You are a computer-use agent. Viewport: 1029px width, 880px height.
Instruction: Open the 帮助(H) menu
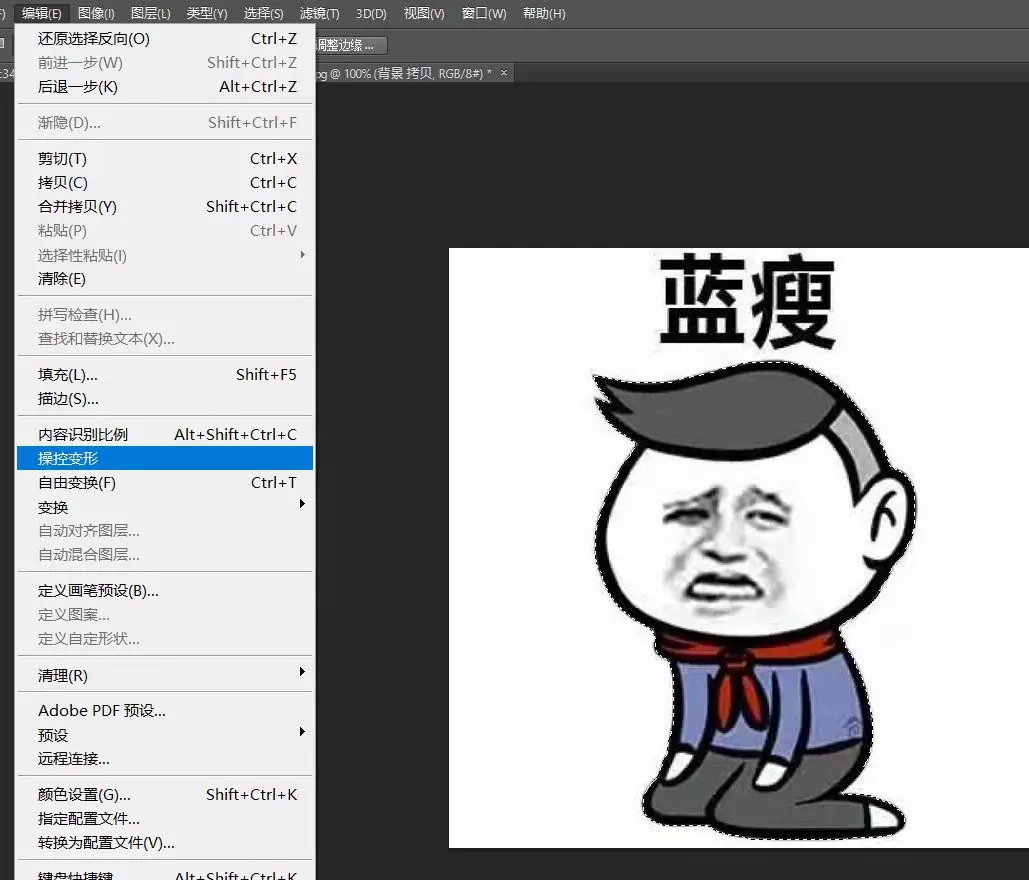click(x=544, y=13)
